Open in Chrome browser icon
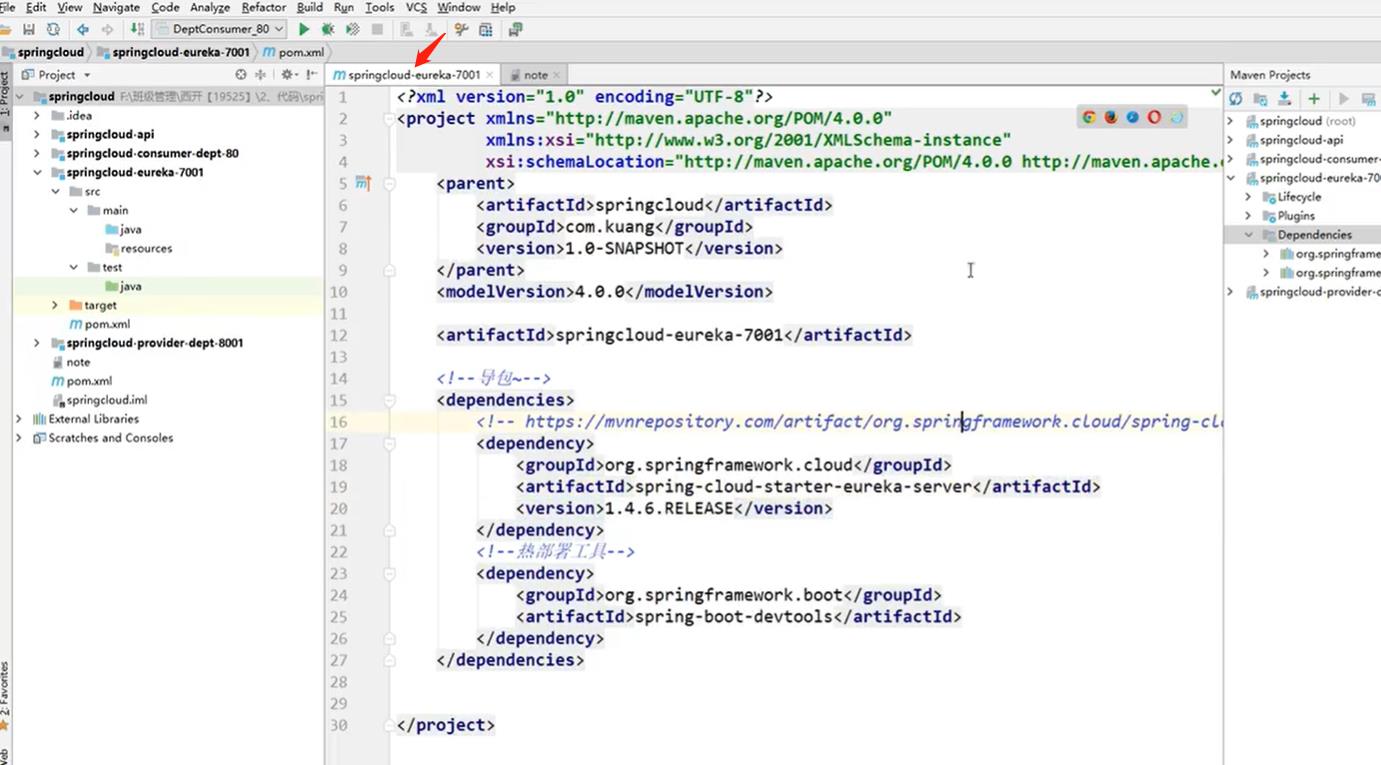 click(1089, 117)
